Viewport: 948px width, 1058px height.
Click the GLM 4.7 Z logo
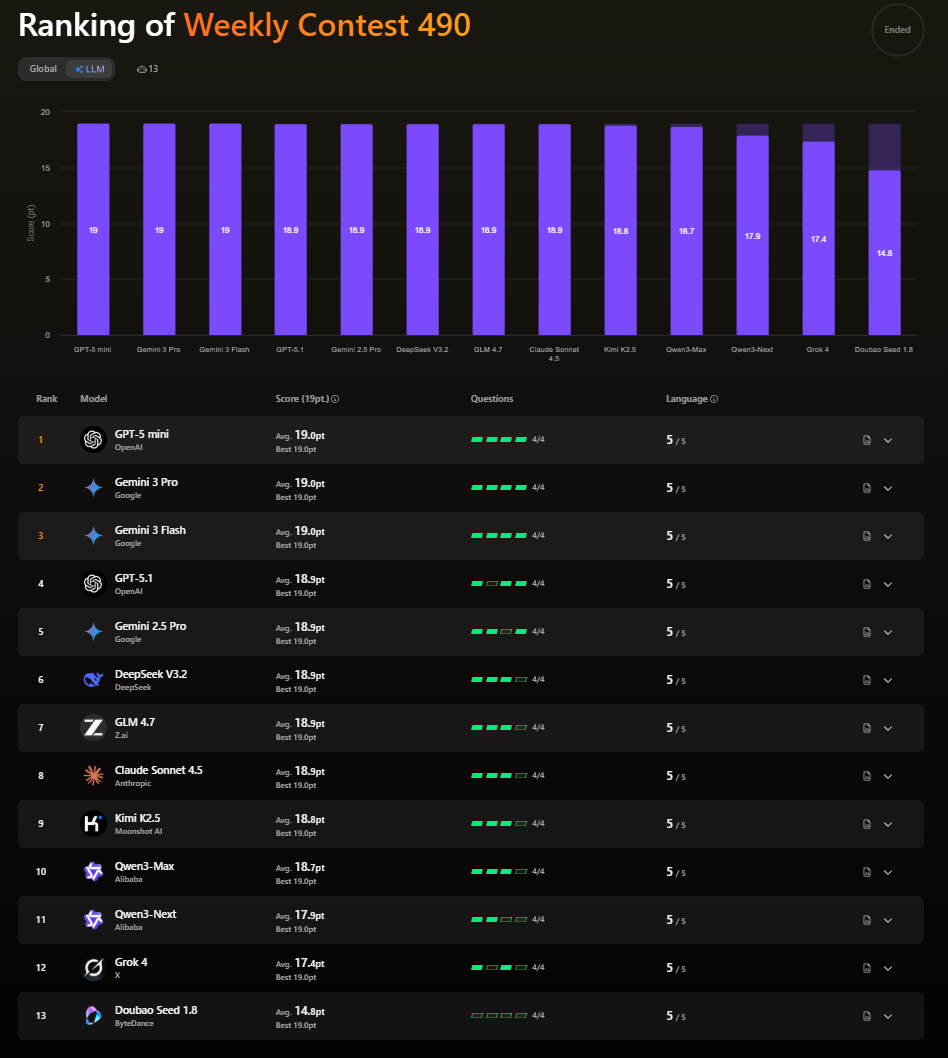tap(93, 728)
